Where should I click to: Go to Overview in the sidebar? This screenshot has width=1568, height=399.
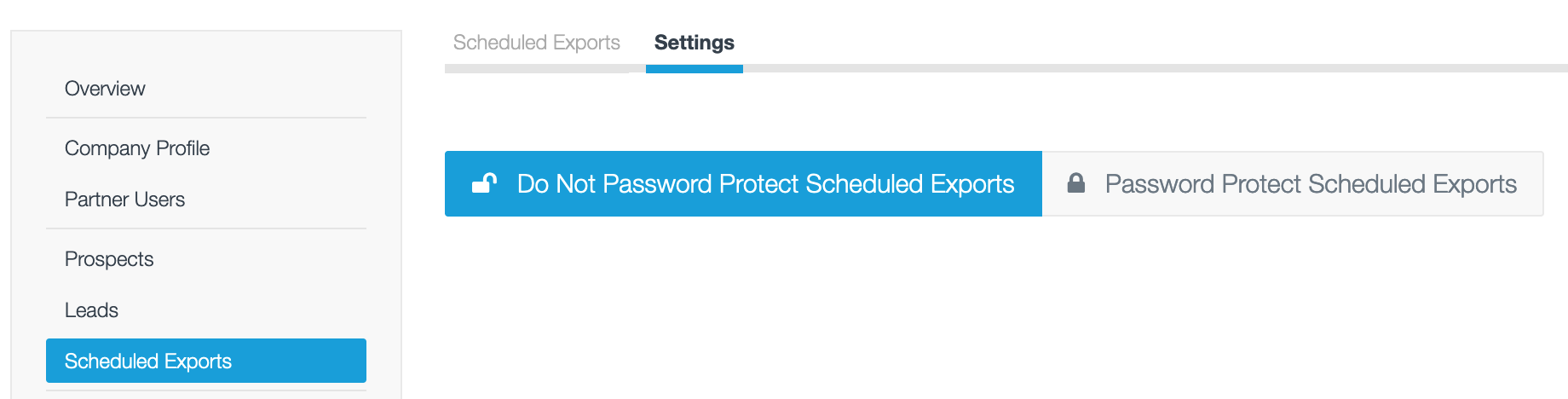click(105, 89)
